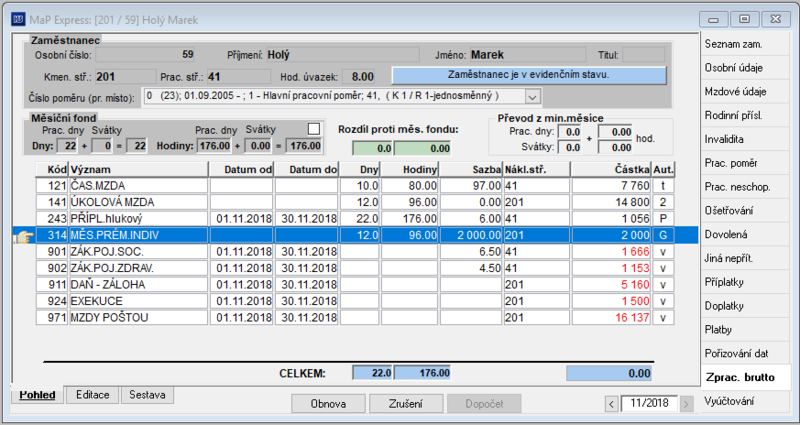The height and width of the screenshot is (425, 800).
Task: Click the Zrušení button
Action: pyautogui.click(x=406, y=404)
